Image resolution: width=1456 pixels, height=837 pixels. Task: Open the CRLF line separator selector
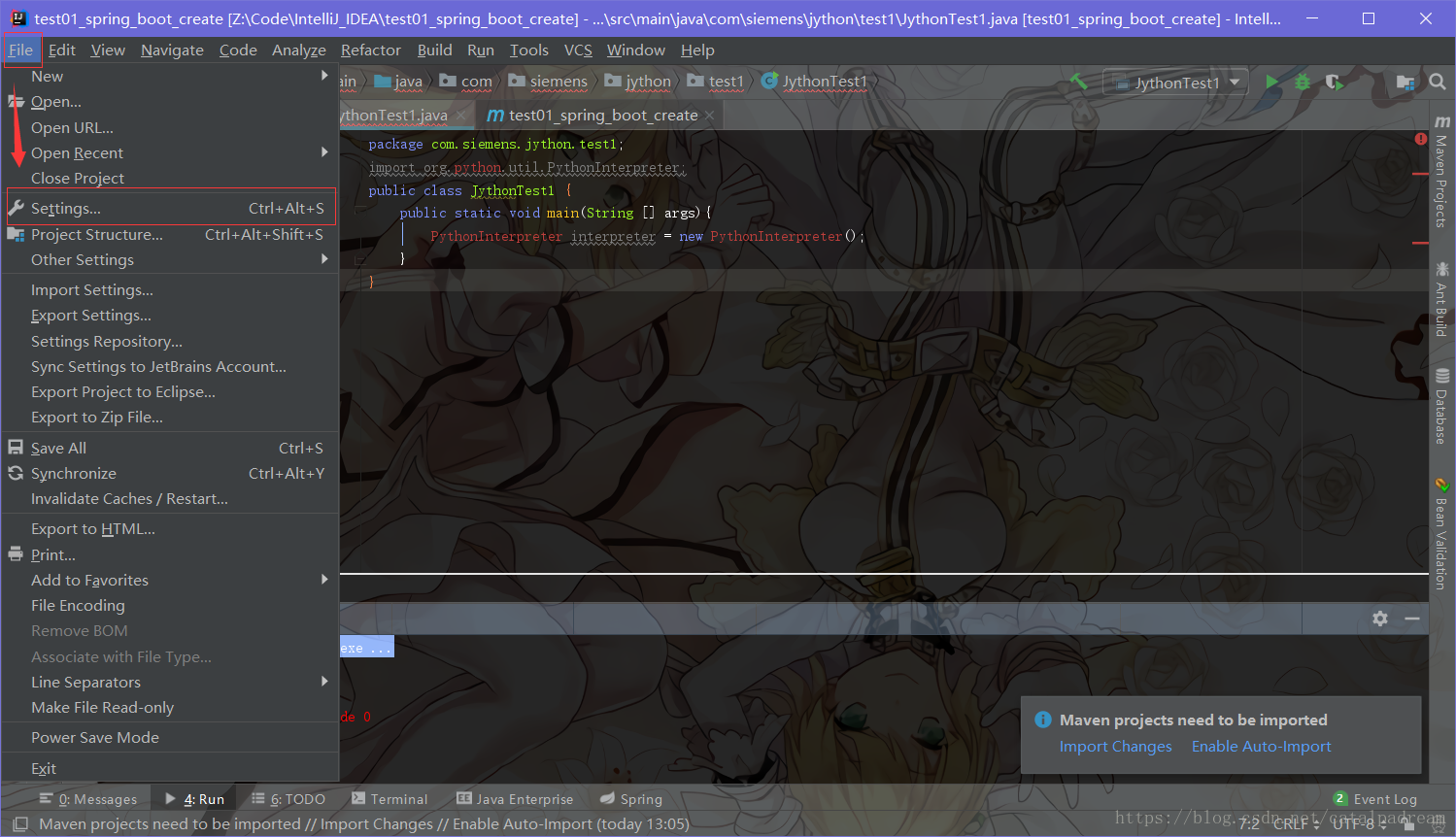tap(1297, 823)
